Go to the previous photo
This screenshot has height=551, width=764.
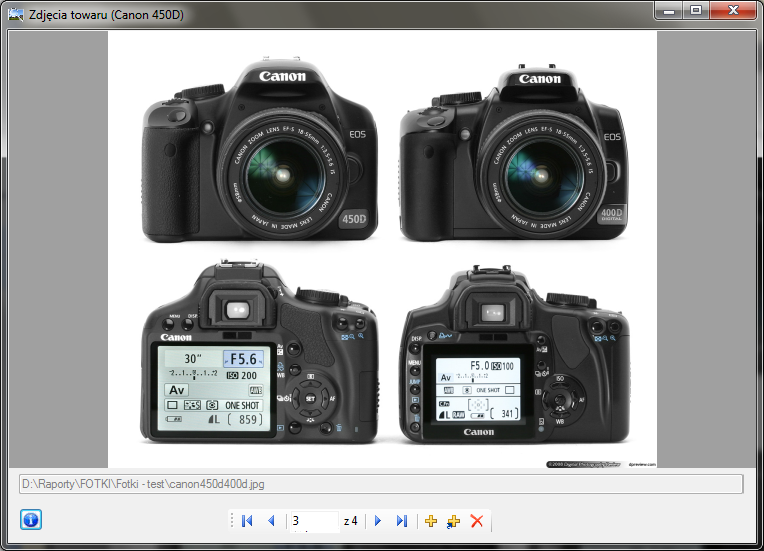coord(271,521)
